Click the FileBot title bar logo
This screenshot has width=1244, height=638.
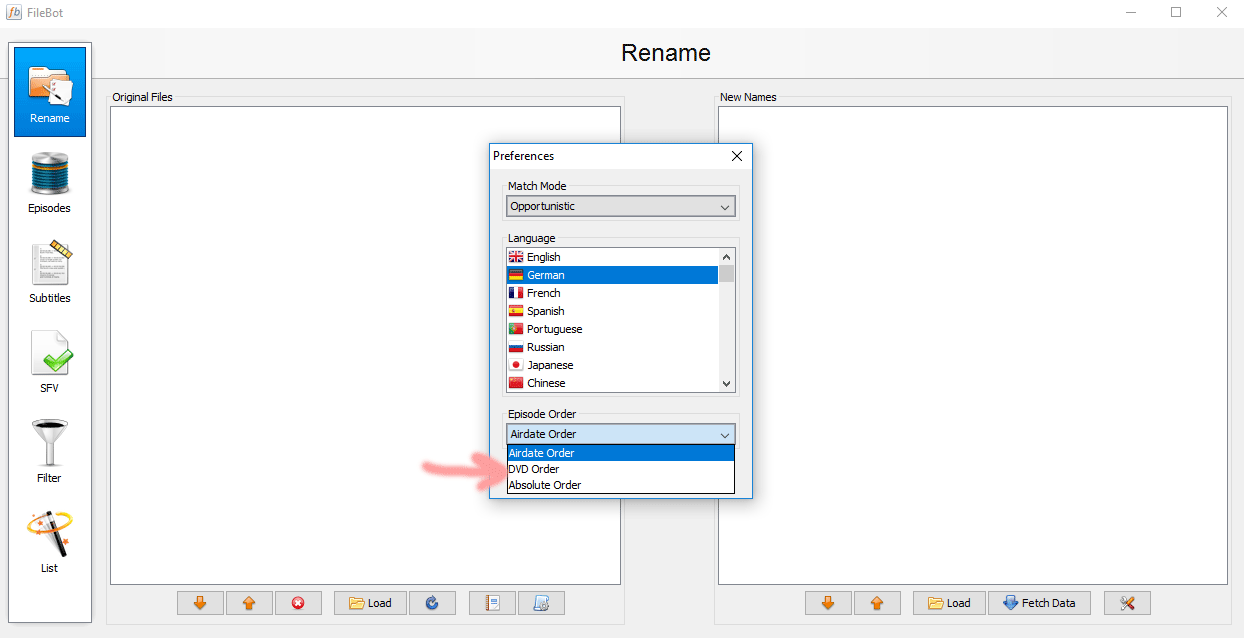click(x=15, y=13)
